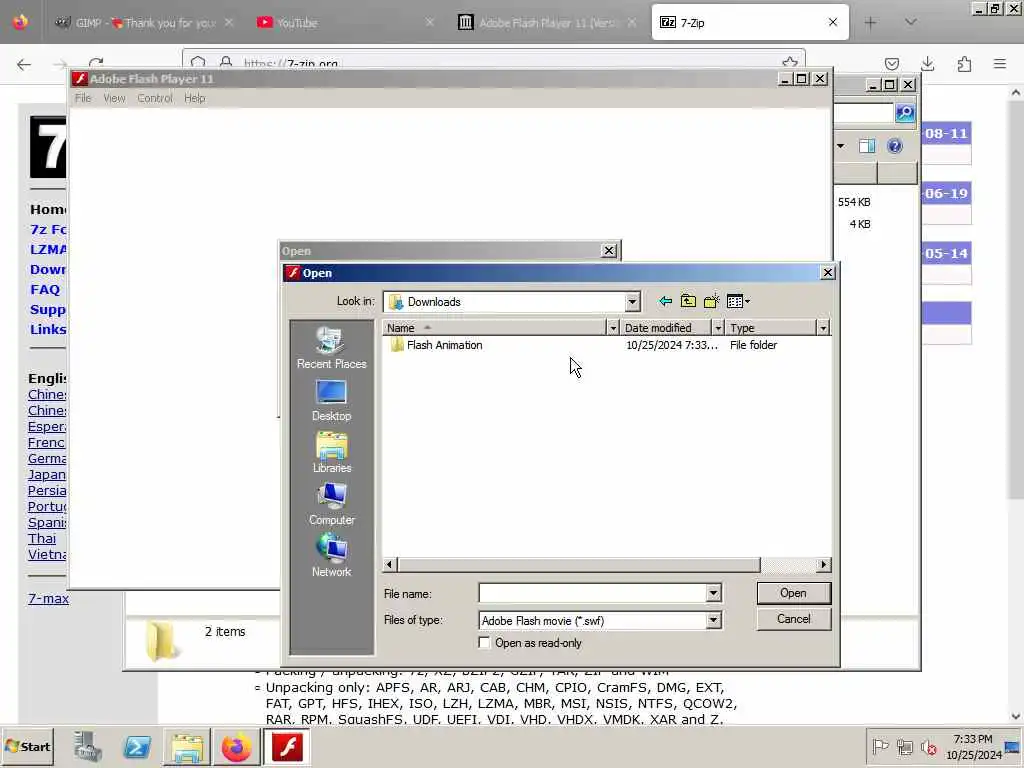
Task: Click Explorer window search button
Action: tap(905, 113)
